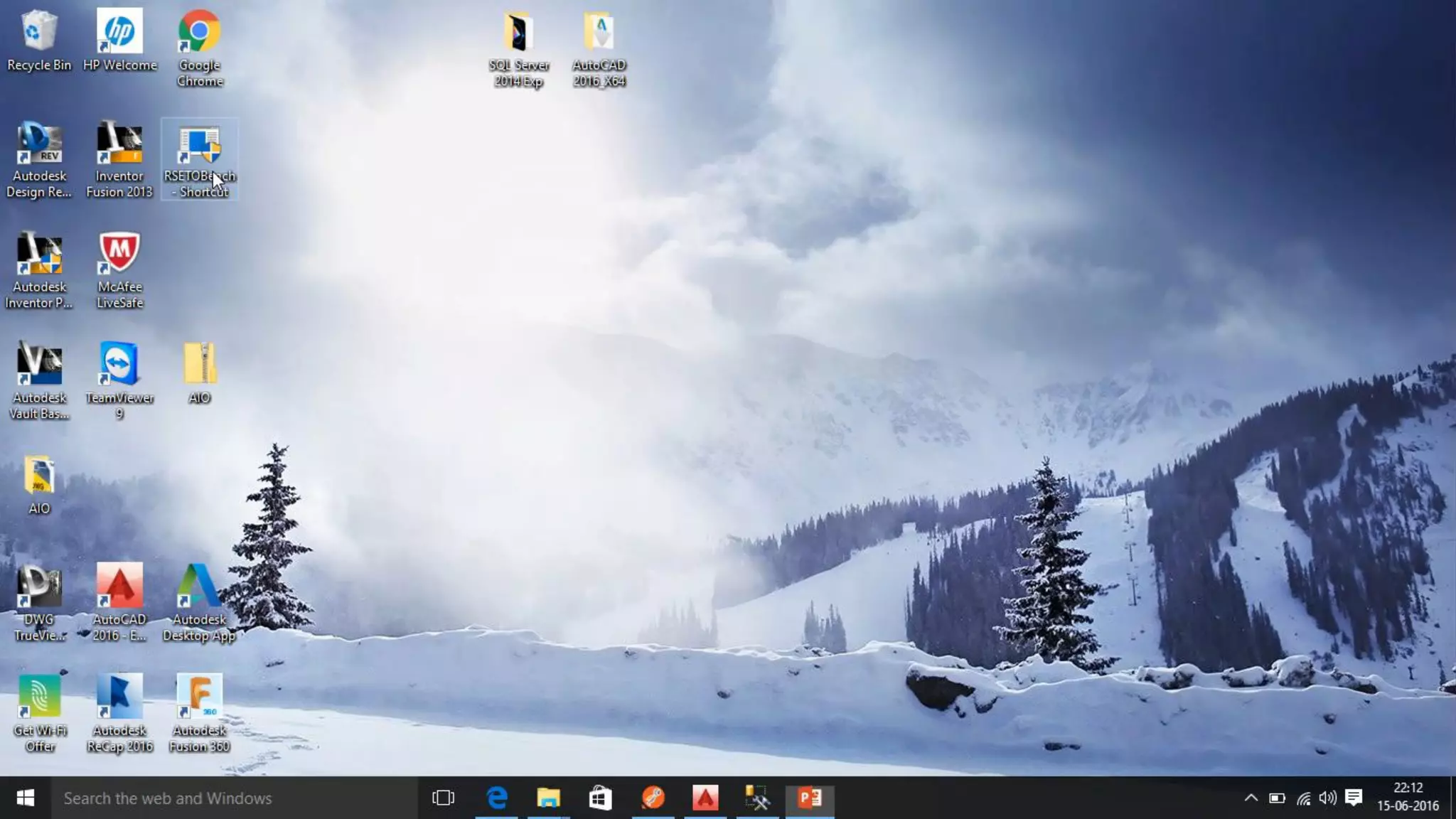Click the Get Wi-Fi Offer icon
This screenshot has width=1456, height=819.
tap(39, 697)
